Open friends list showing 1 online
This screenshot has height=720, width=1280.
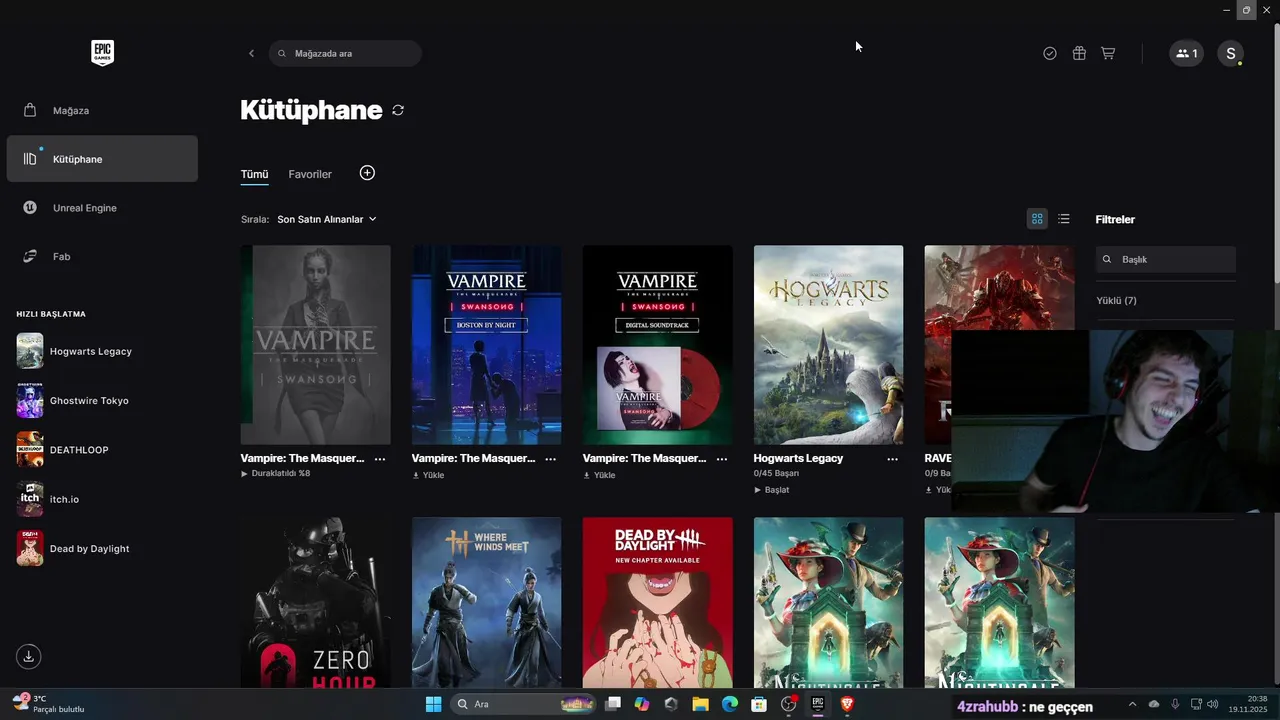point(1186,53)
